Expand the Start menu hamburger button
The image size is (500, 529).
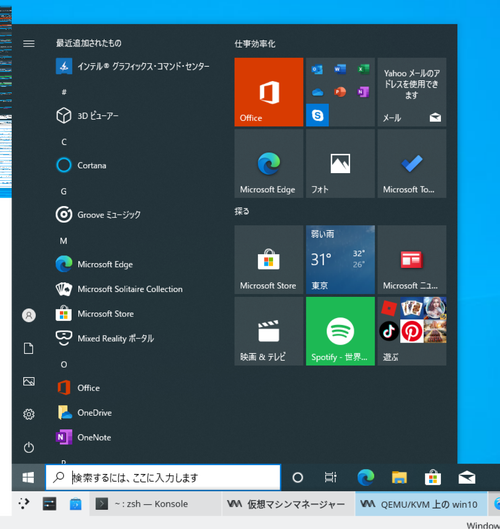29,44
